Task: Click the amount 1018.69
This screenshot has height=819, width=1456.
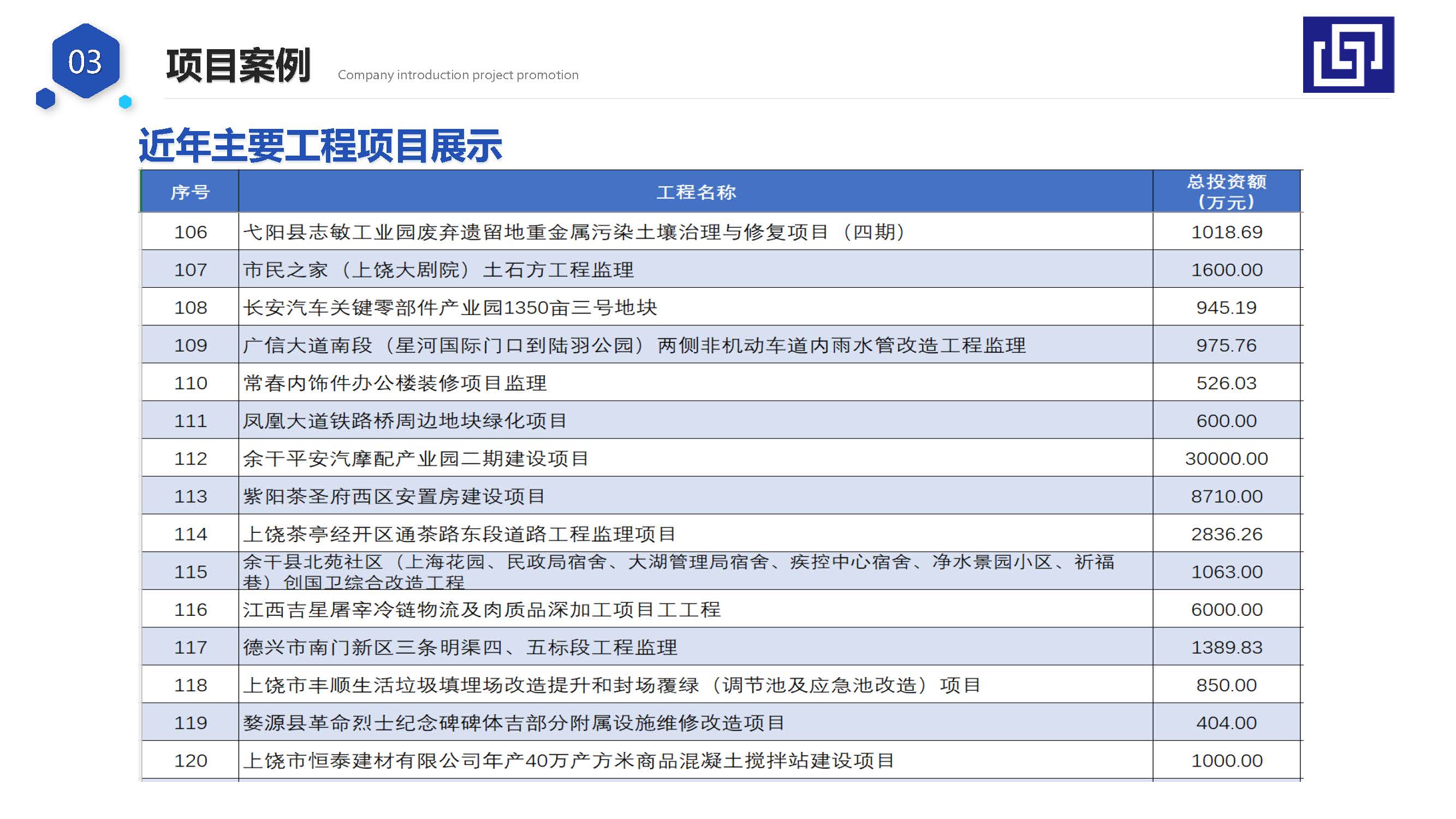Action: coord(1227,232)
